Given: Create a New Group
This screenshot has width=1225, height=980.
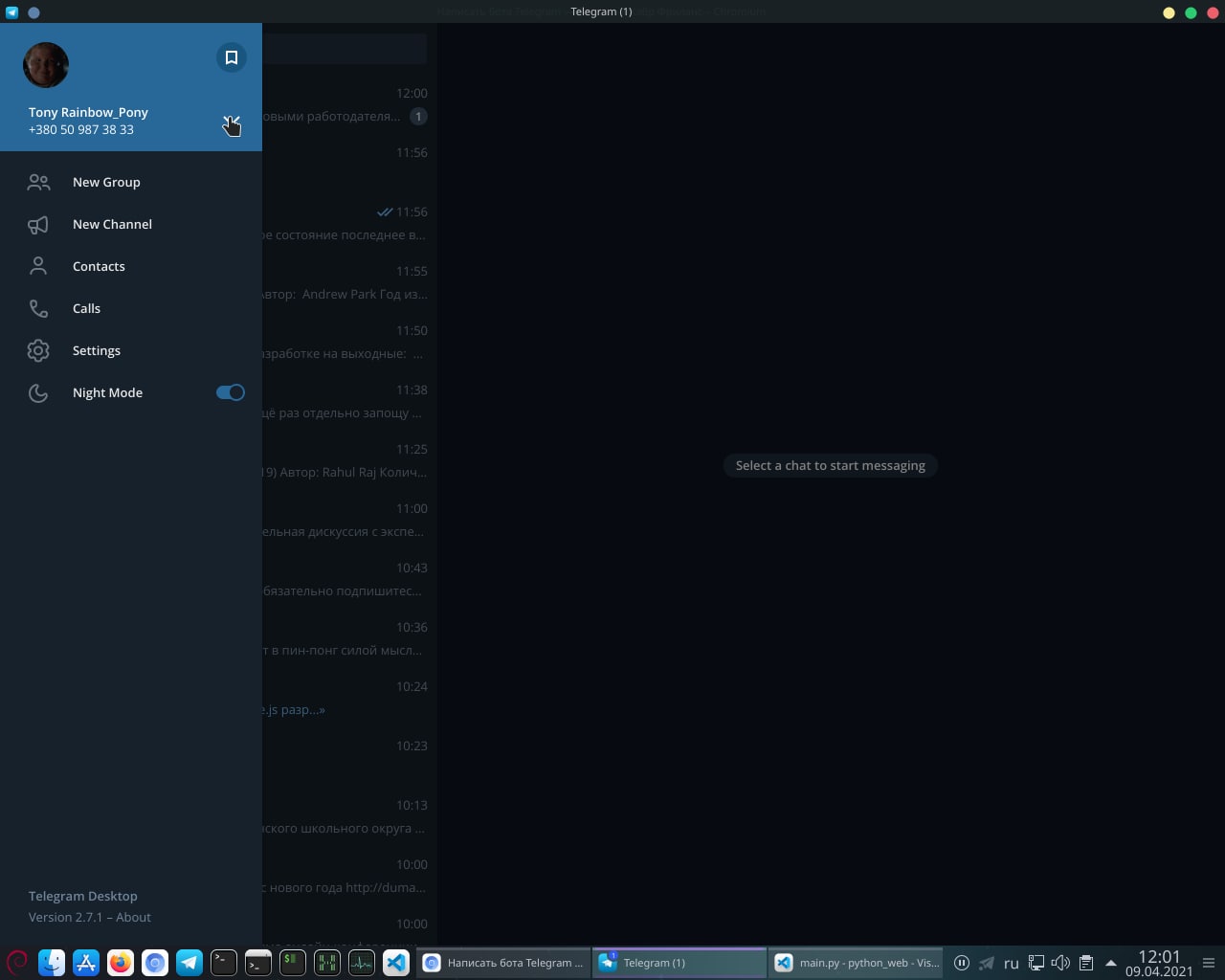Looking at the screenshot, I should point(131,182).
